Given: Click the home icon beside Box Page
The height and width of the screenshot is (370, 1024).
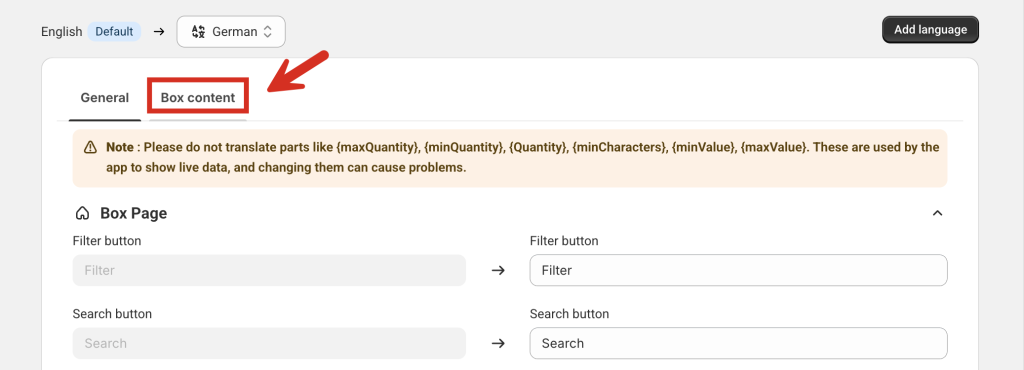Looking at the screenshot, I should (82, 213).
